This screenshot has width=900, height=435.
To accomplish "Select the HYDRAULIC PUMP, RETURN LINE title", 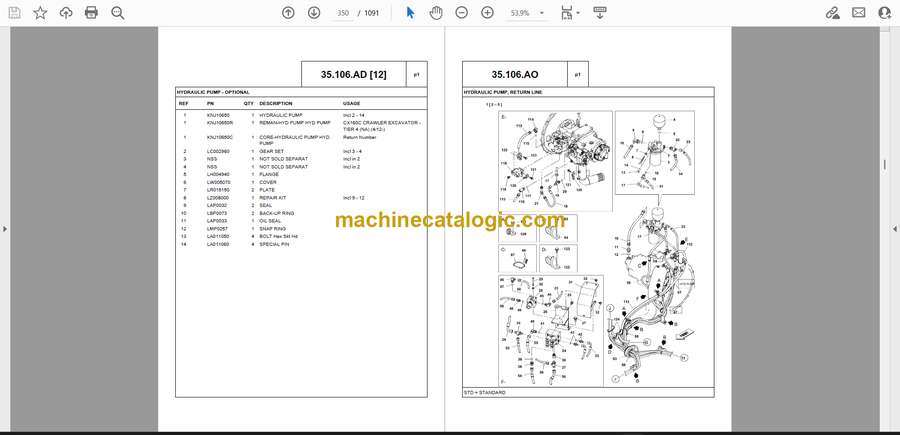I will coord(503,92).
